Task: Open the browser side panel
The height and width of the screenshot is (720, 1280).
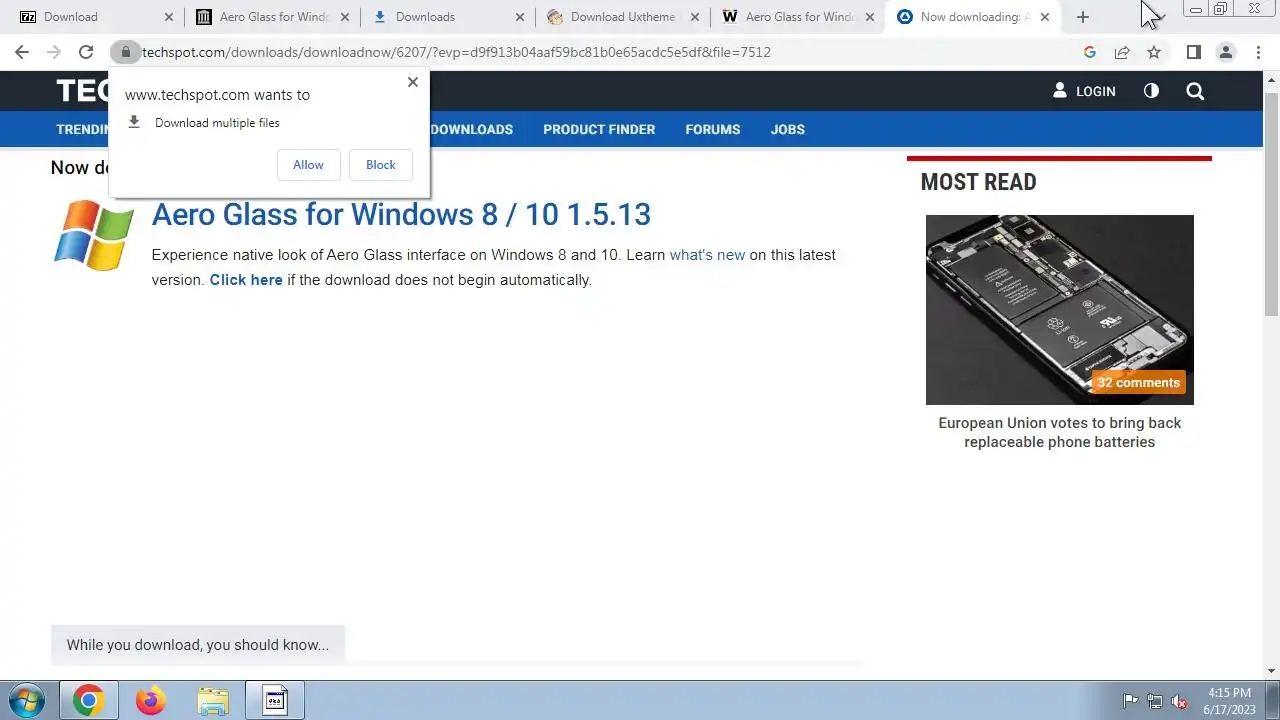Action: point(1193,52)
